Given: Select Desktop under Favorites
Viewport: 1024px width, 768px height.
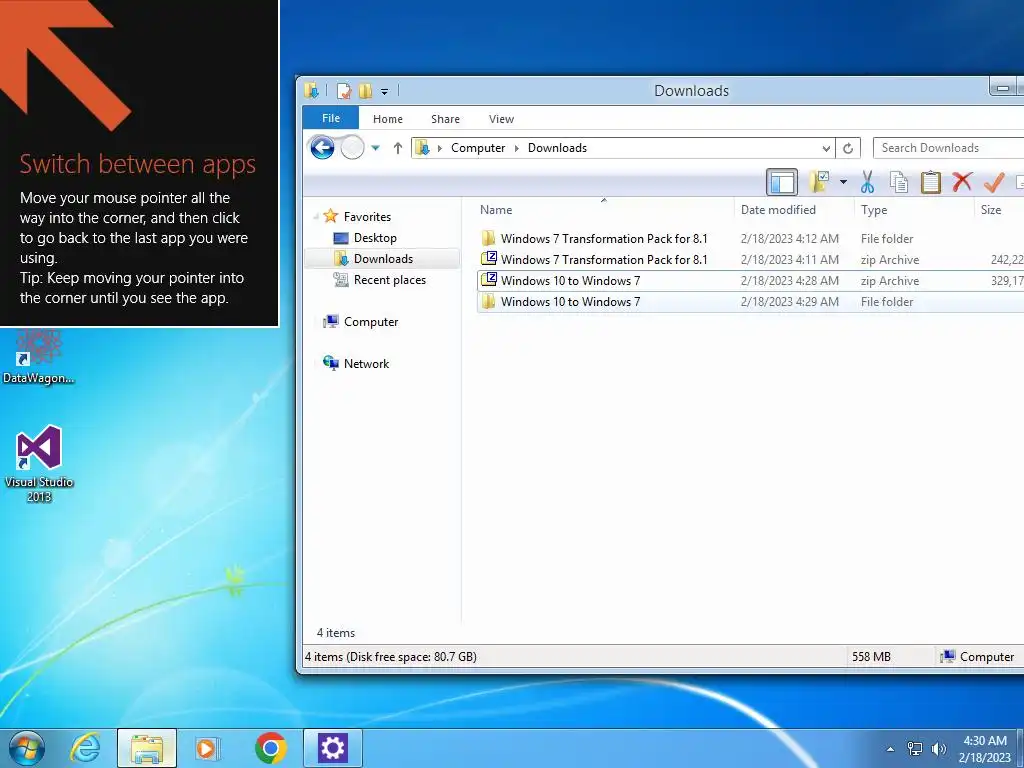Looking at the screenshot, I should (x=375, y=238).
